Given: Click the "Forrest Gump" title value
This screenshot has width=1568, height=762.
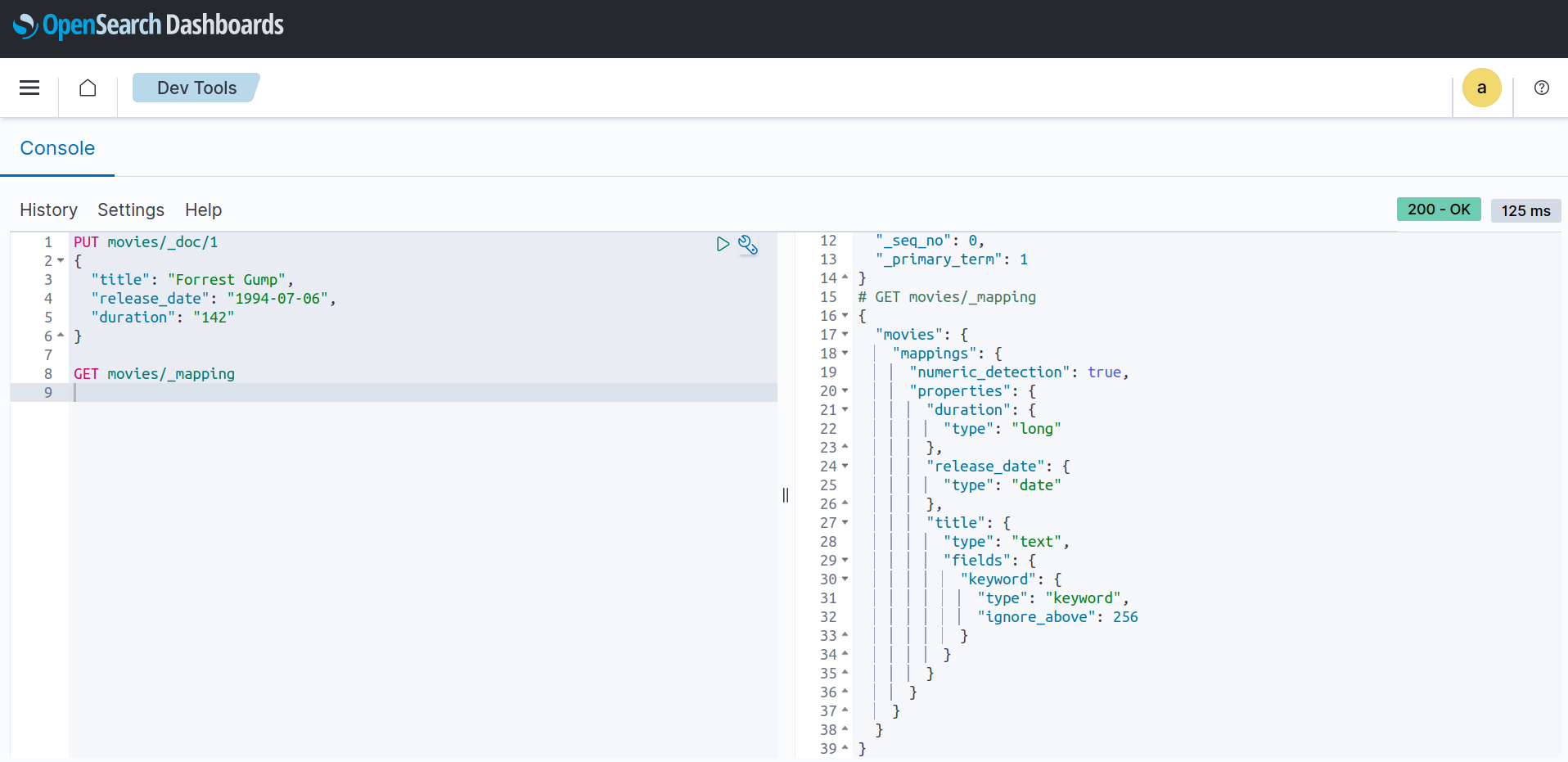Looking at the screenshot, I should [x=227, y=280].
